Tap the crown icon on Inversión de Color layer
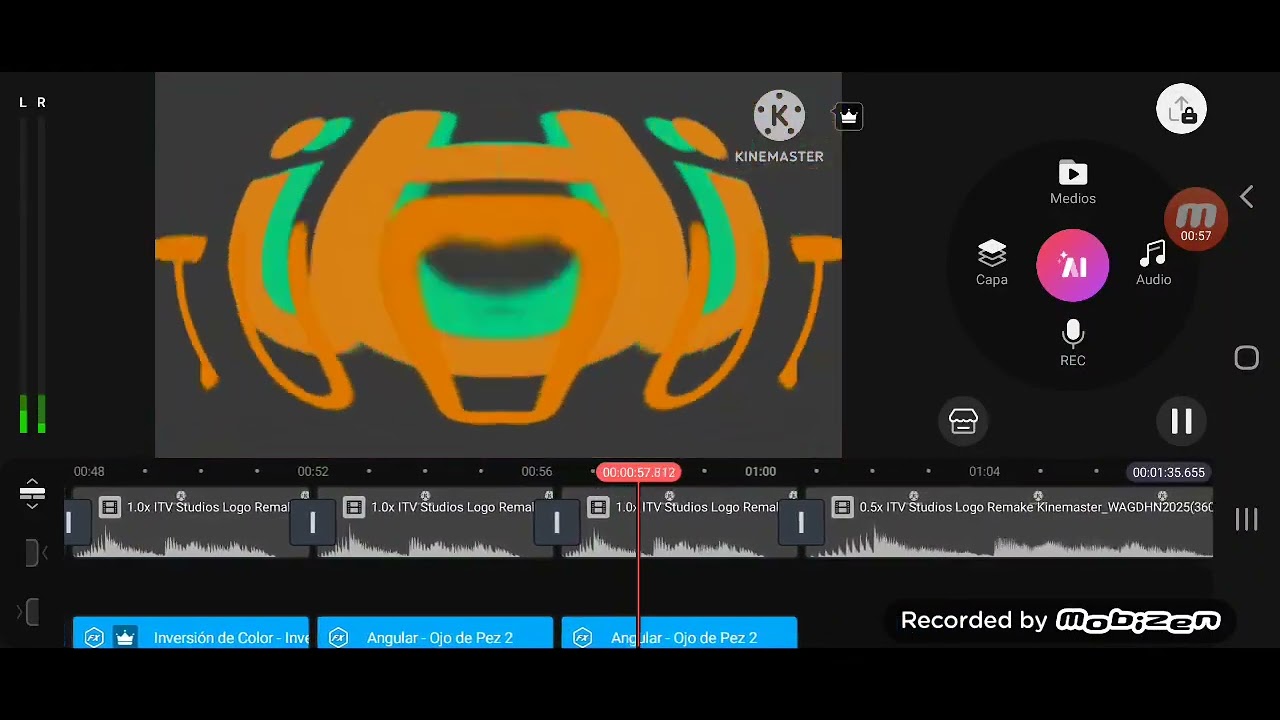Screen dimensions: 1280x720 (x=125, y=637)
